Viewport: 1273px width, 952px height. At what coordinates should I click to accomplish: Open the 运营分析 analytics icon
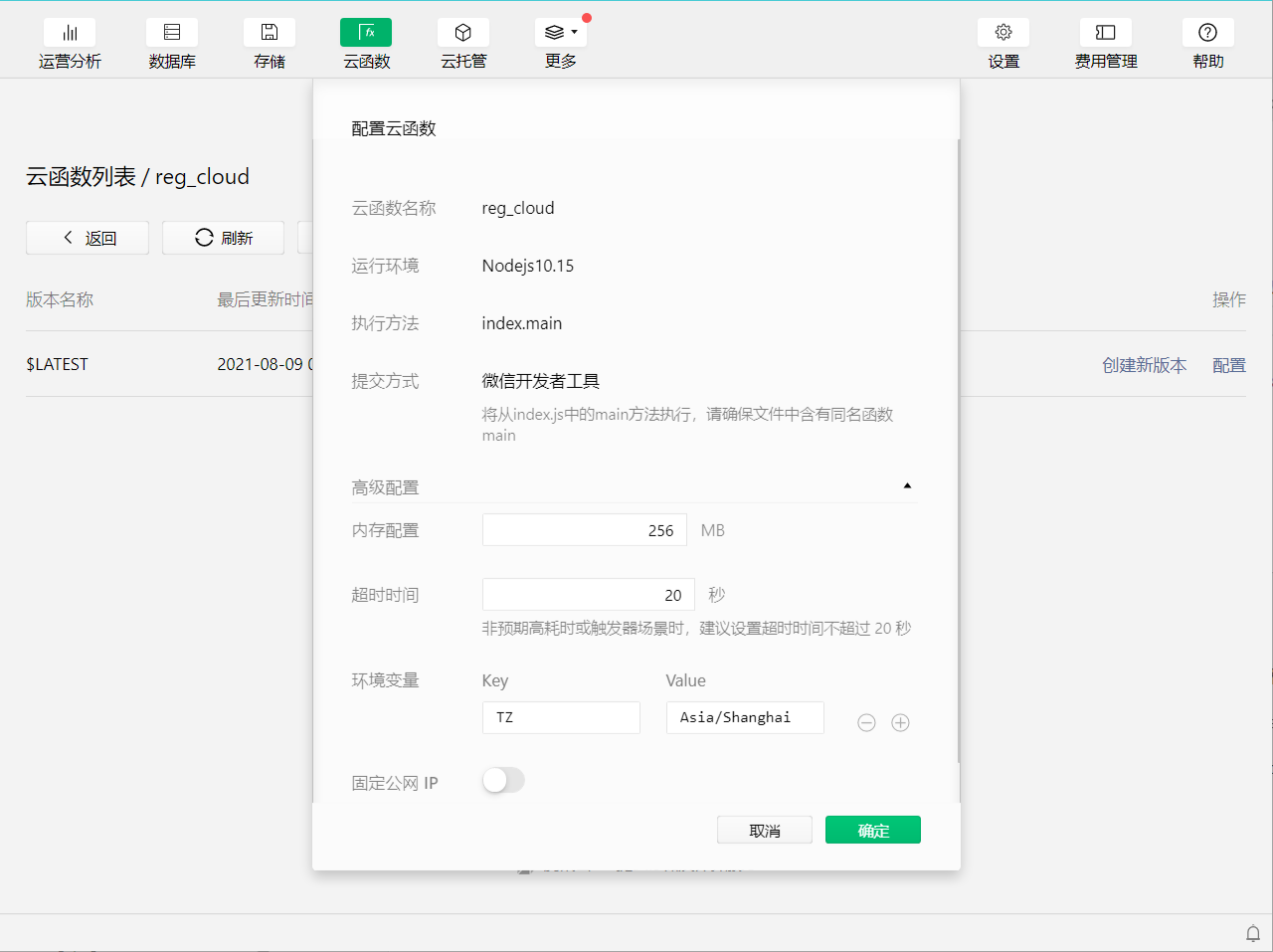coord(70,33)
